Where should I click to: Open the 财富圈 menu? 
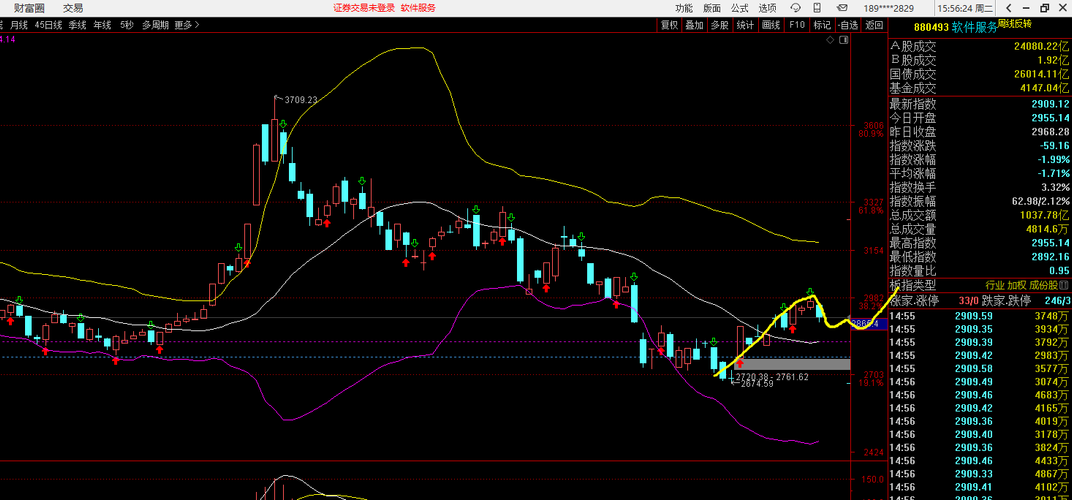29,8
